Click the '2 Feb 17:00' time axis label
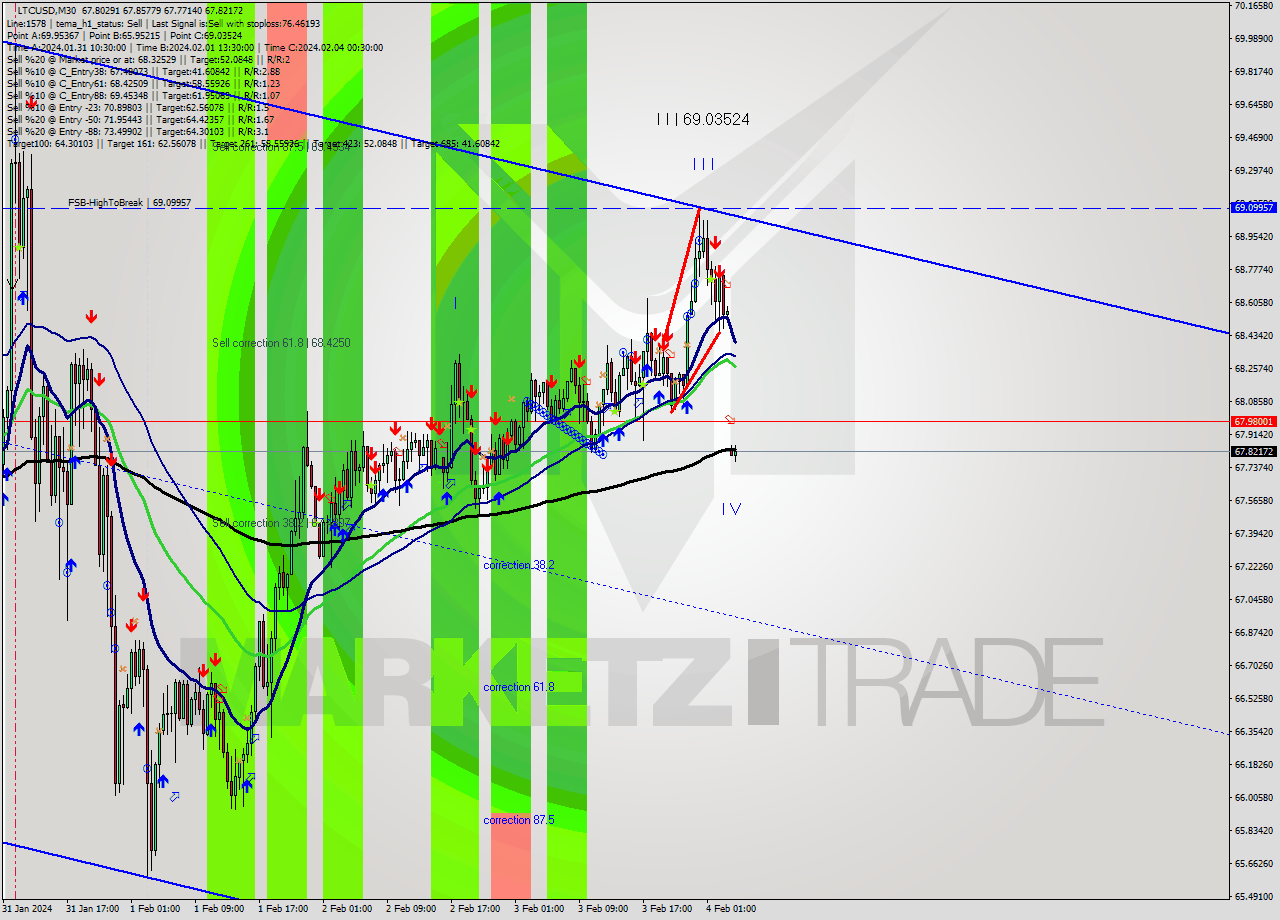This screenshot has width=1280, height=920. tap(475, 909)
